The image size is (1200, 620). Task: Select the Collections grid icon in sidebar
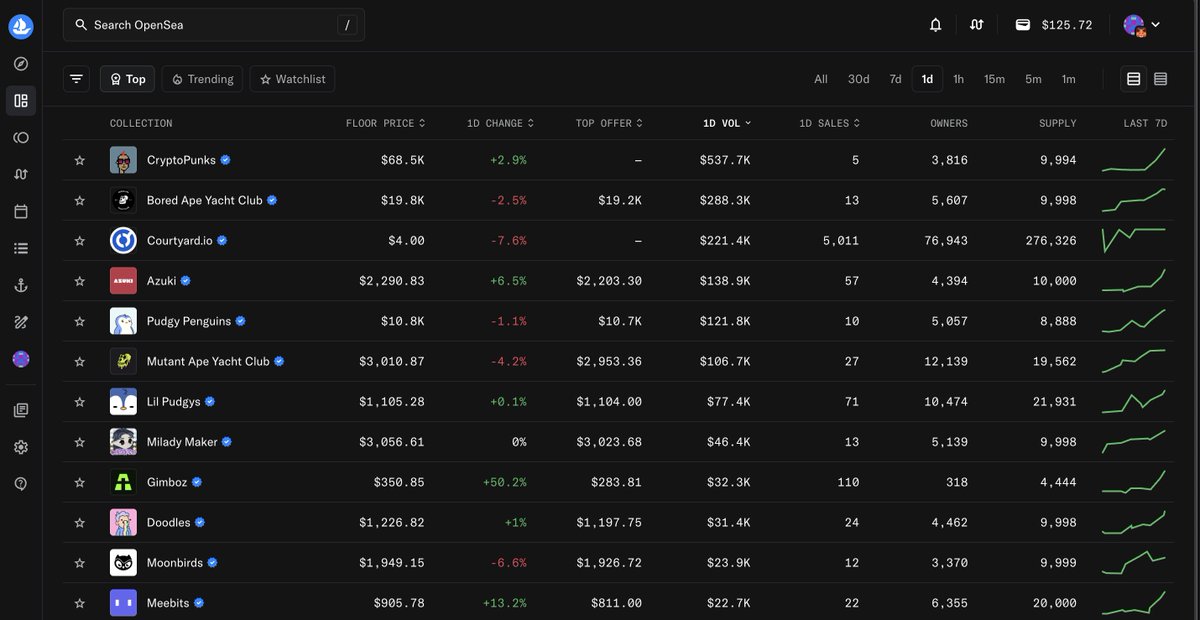tap(21, 101)
